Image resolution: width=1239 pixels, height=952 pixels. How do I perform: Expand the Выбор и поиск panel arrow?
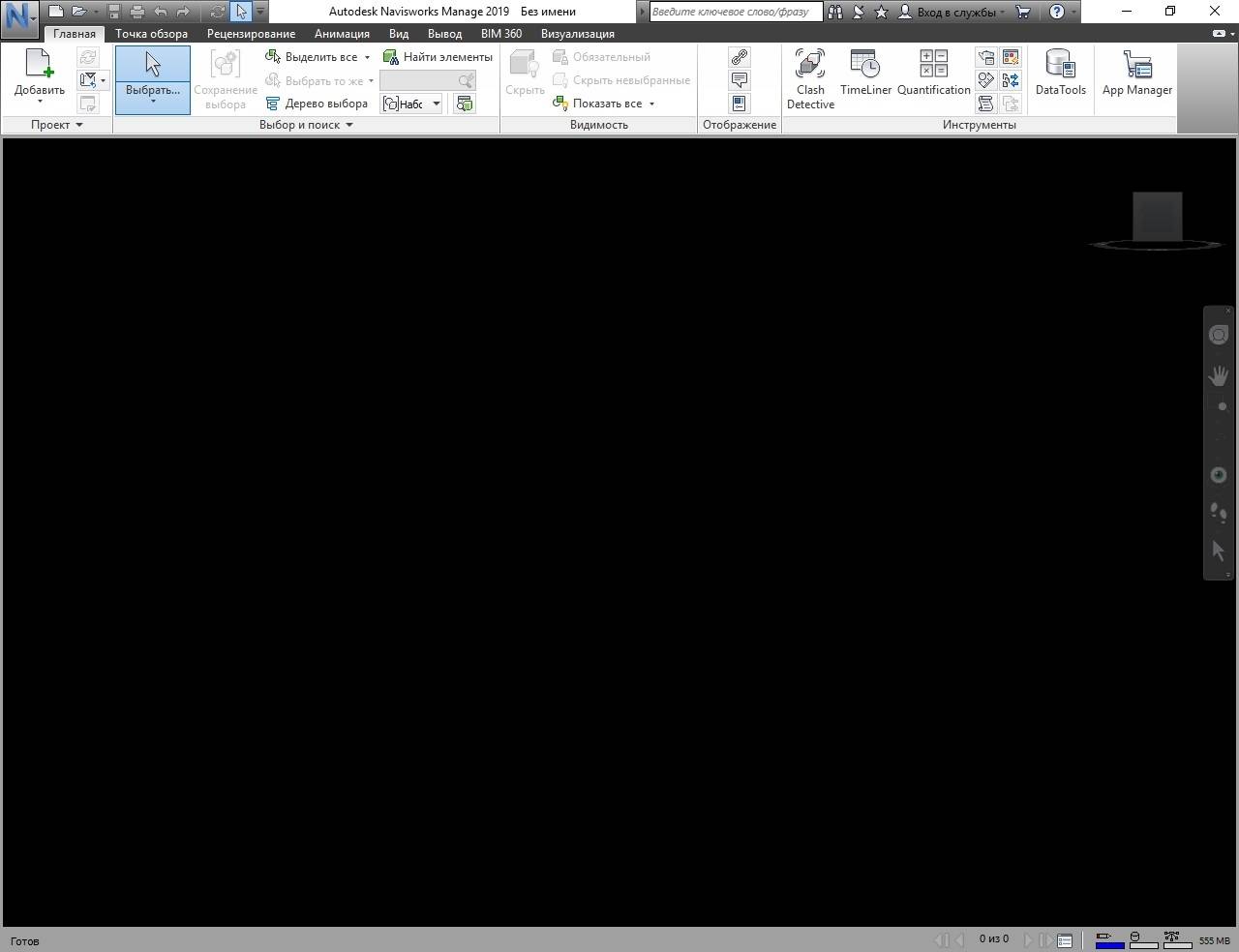[349, 125]
